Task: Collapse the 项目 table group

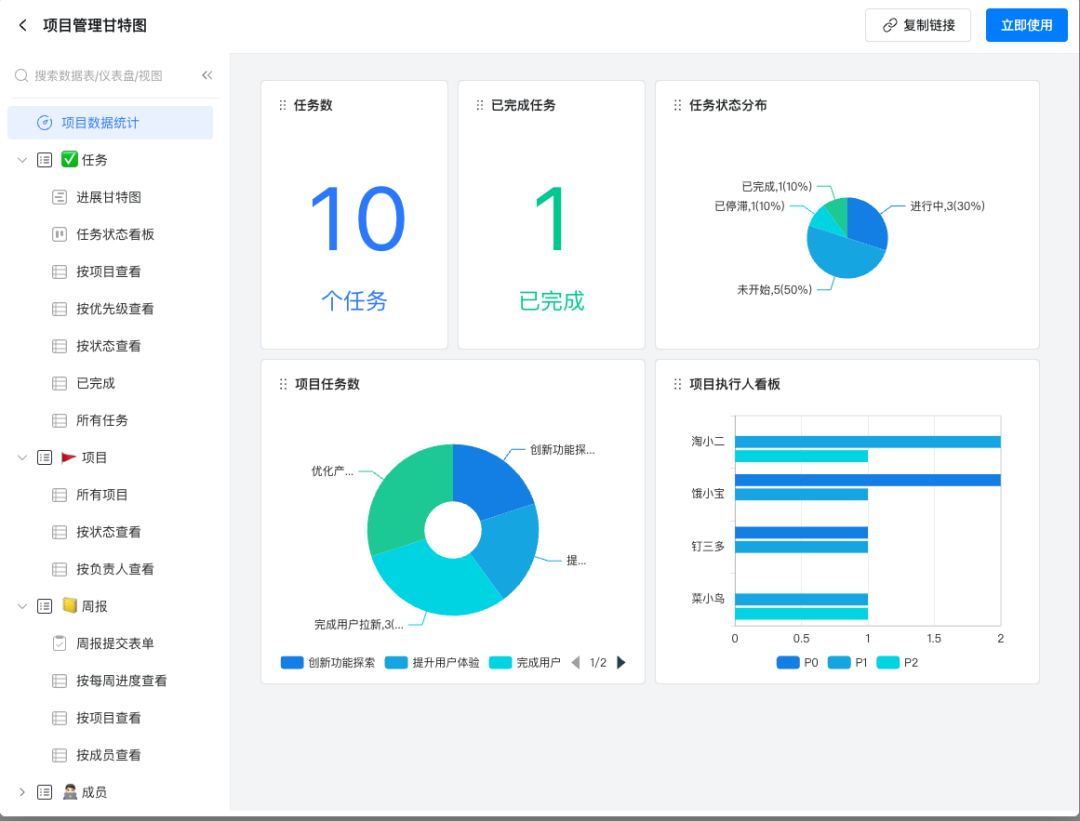Action: coord(22,457)
